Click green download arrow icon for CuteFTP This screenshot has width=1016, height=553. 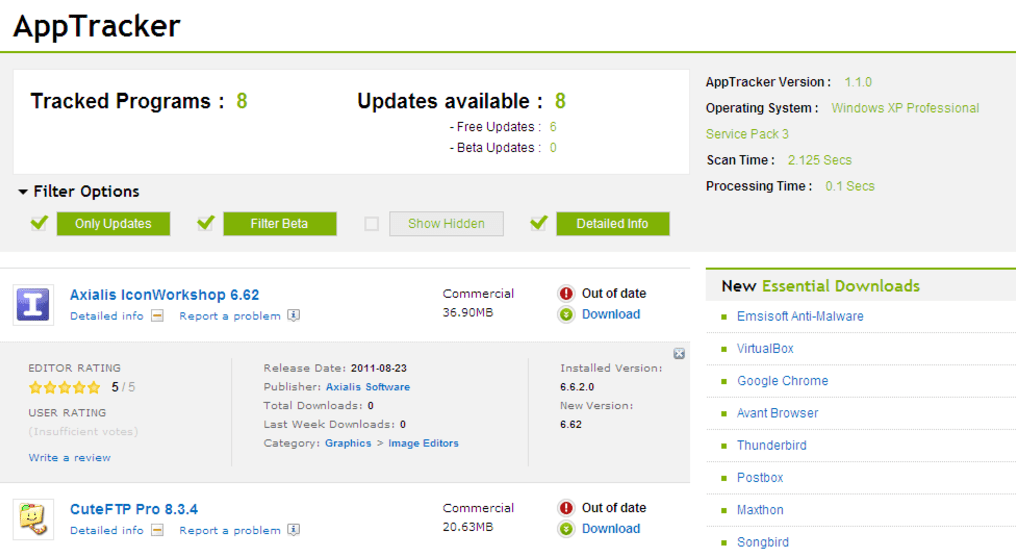click(566, 529)
